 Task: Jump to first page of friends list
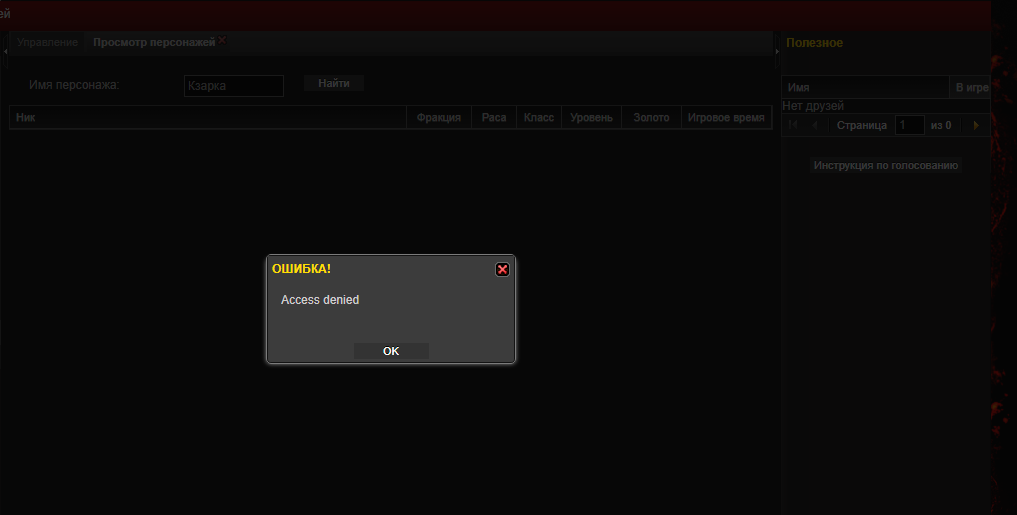[x=794, y=125]
